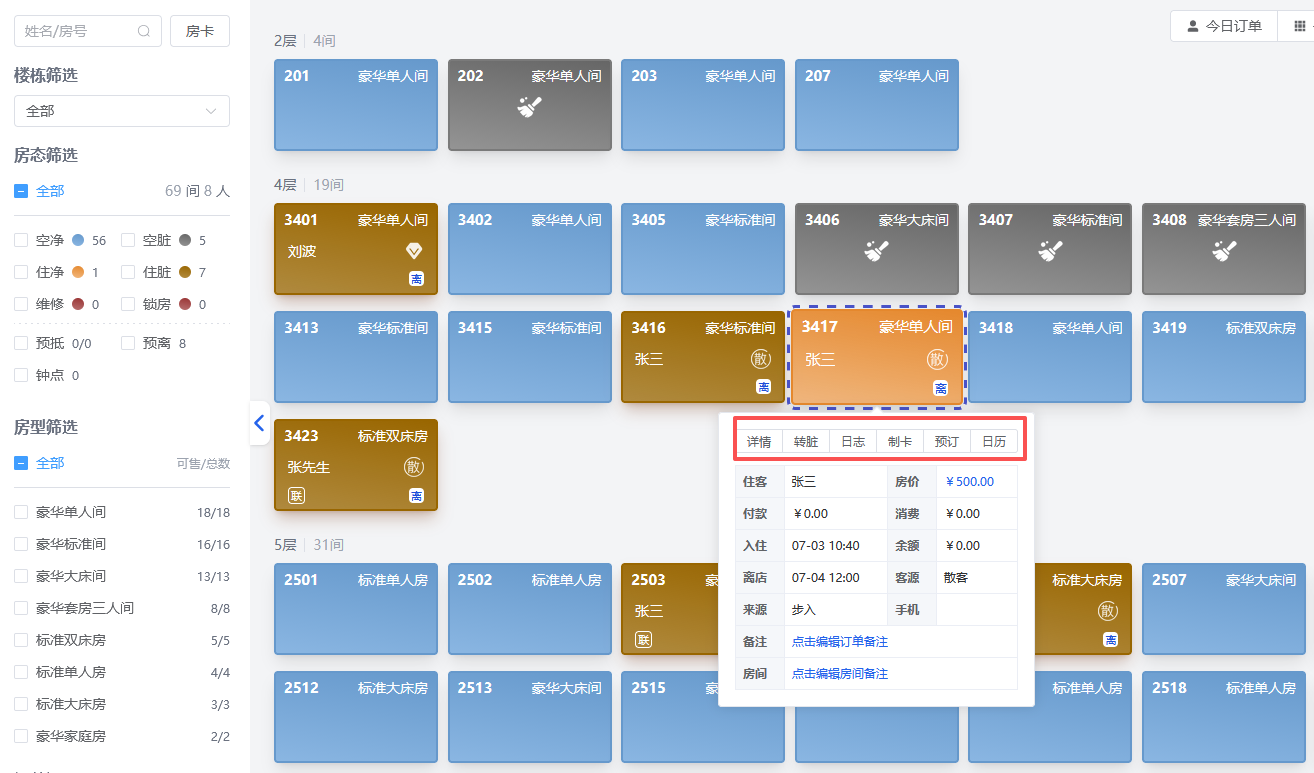Select room card 3402
Image resolution: width=1314 pixels, height=773 pixels.
pos(530,249)
